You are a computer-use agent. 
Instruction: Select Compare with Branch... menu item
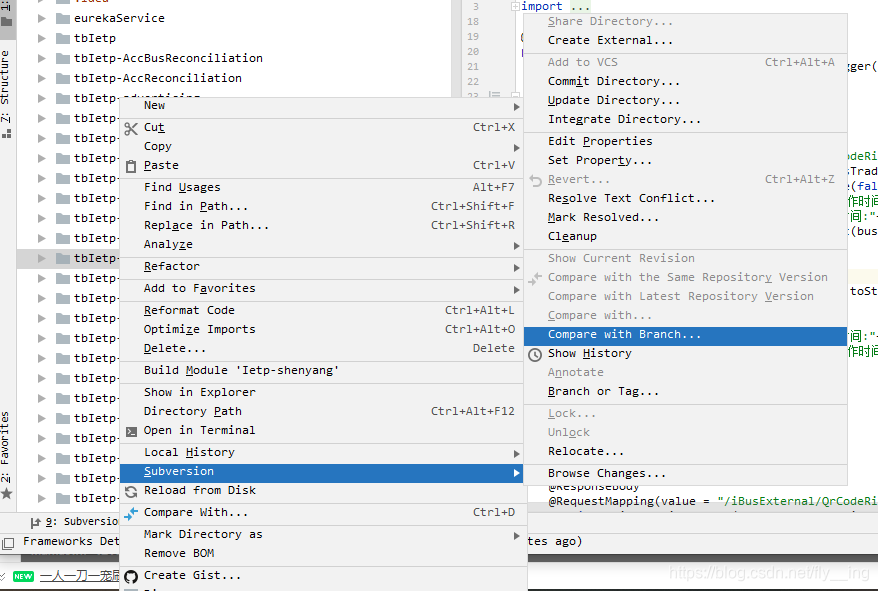pyautogui.click(x=685, y=335)
